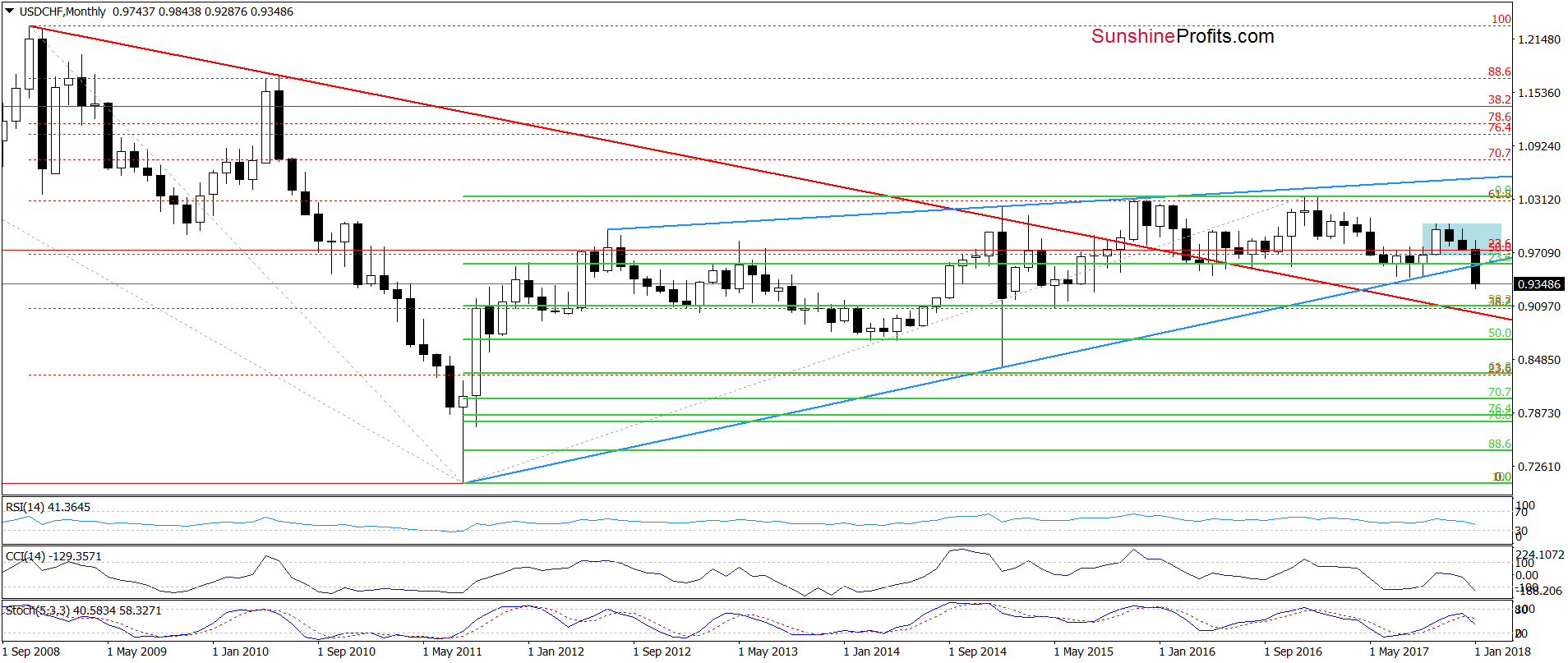Click the 1 May 2011 date label
The width and height of the screenshot is (1568, 663).
[452, 651]
